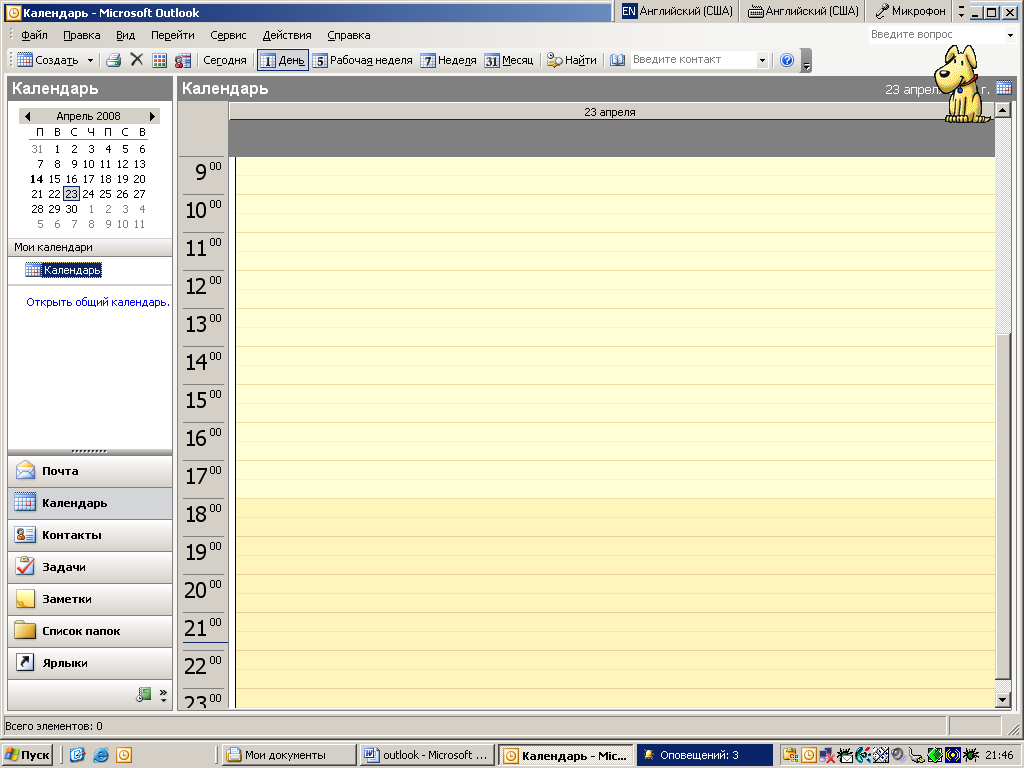1024x768 pixels.
Task: Open the Календарь navigation button
Action: click(90, 503)
